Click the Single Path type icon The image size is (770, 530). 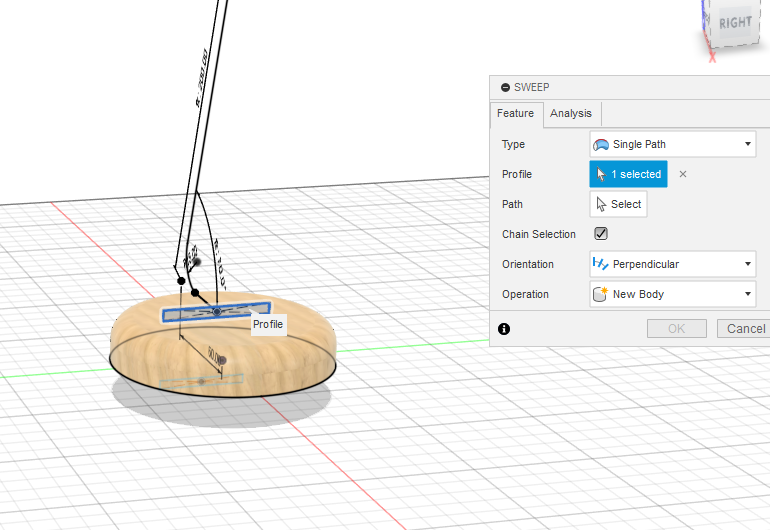601,144
